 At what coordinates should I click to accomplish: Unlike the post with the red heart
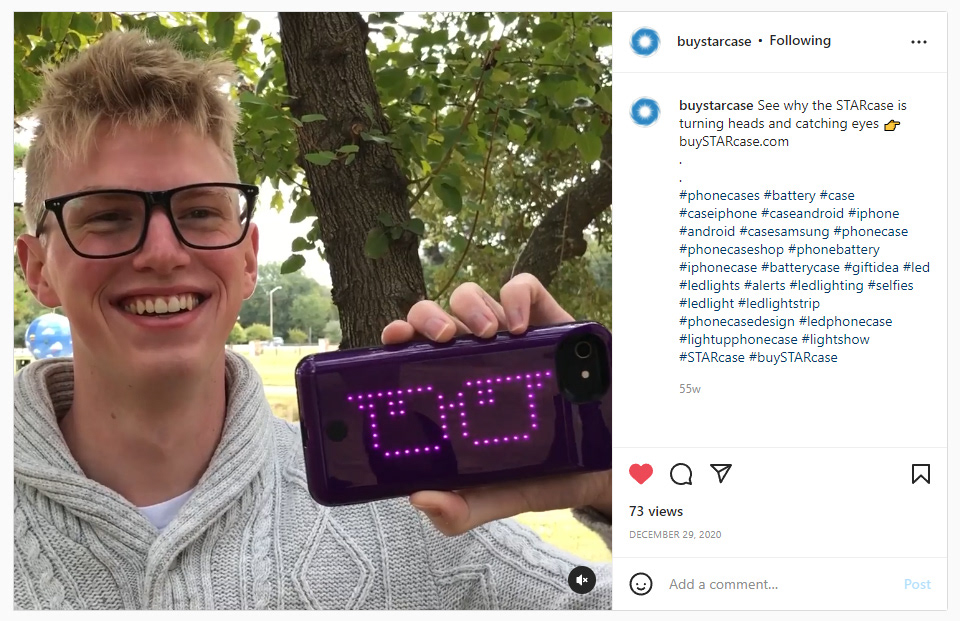click(x=641, y=474)
